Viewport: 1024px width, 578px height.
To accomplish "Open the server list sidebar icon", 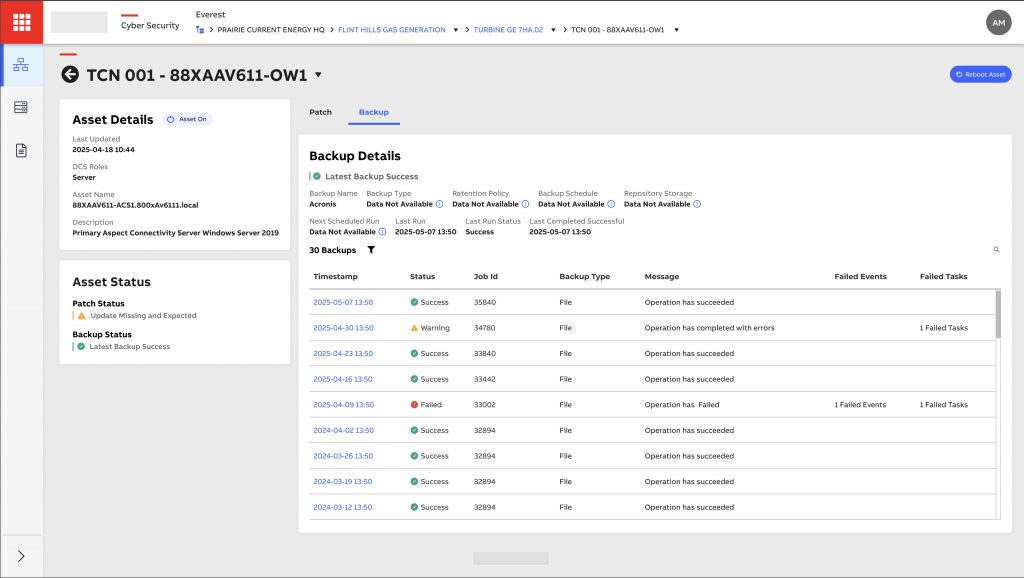I will tap(21, 107).
